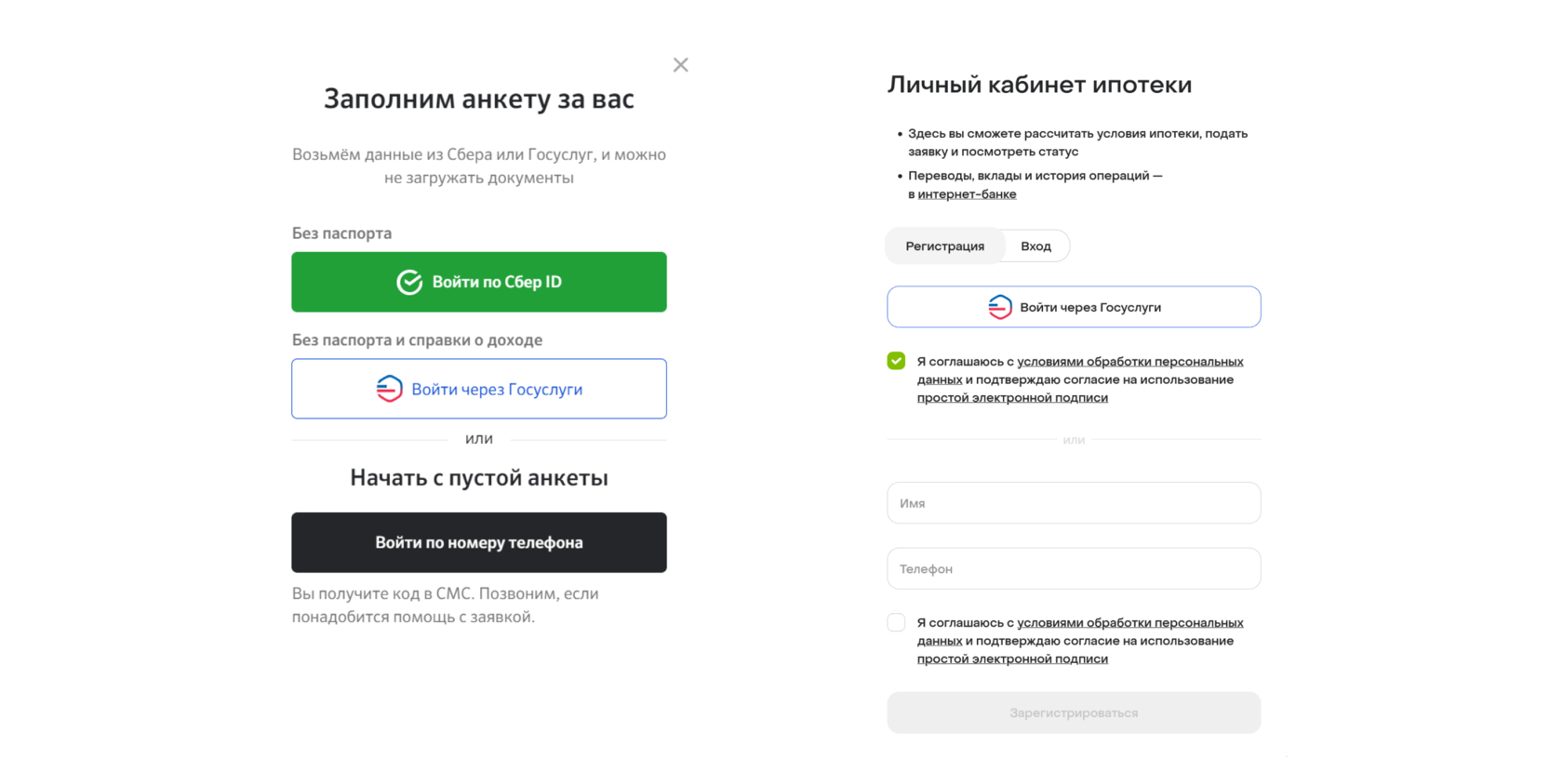Open first "простой электронной подписи" link
1563x784 pixels.
click(x=1012, y=398)
